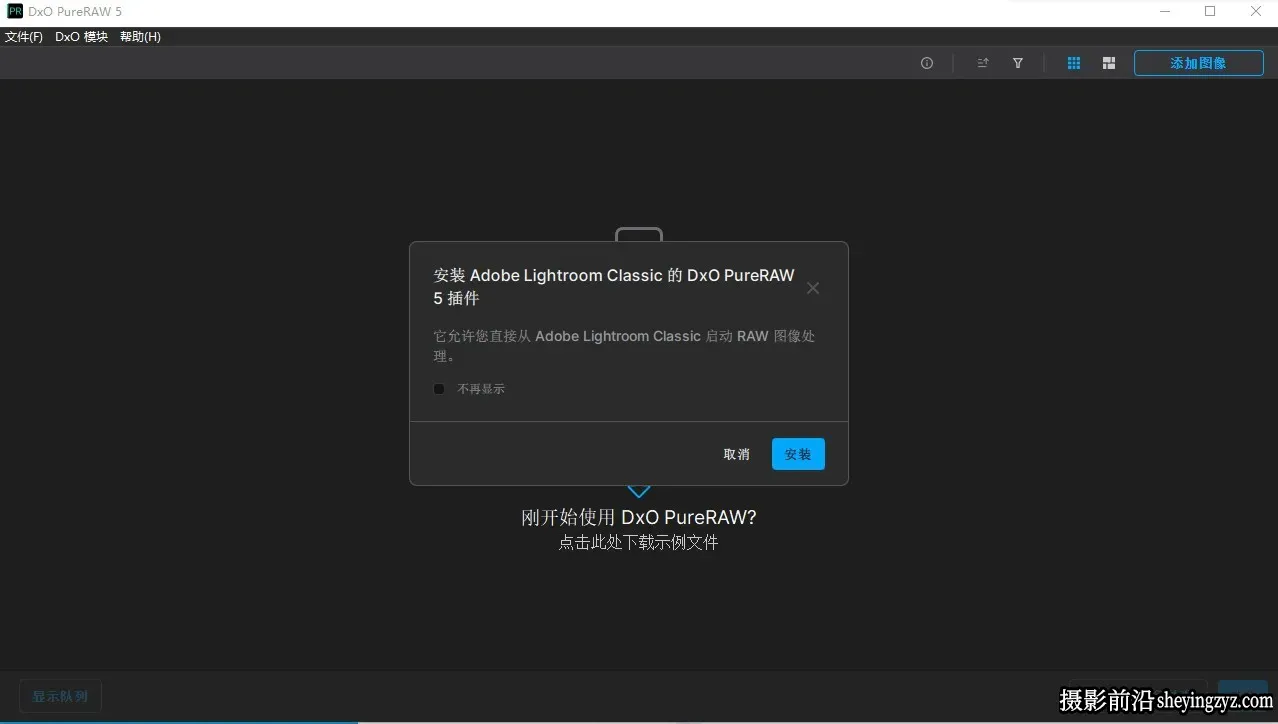Switch to small grid thumbnail view

pyautogui.click(x=1074, y=63)
